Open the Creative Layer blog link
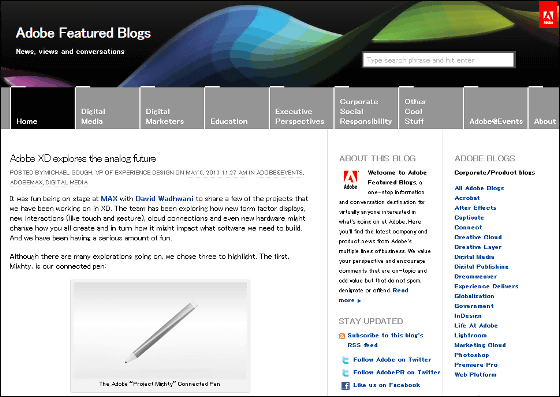Viewport: 560px width, 397px height. pyautogui.click(x=478, y=247)
